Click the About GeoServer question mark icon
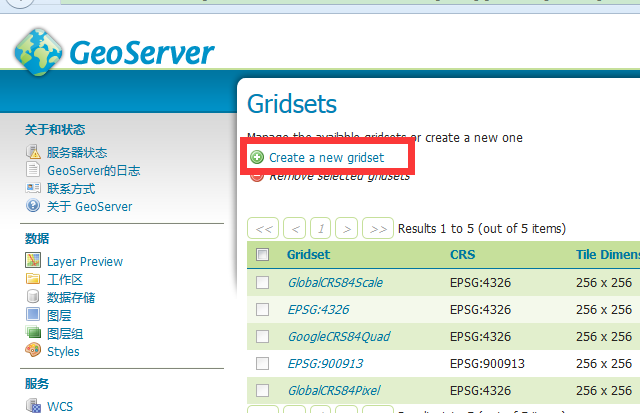Image resolution: width=640 pixels, height=413 pixels. tap(33, 205)
